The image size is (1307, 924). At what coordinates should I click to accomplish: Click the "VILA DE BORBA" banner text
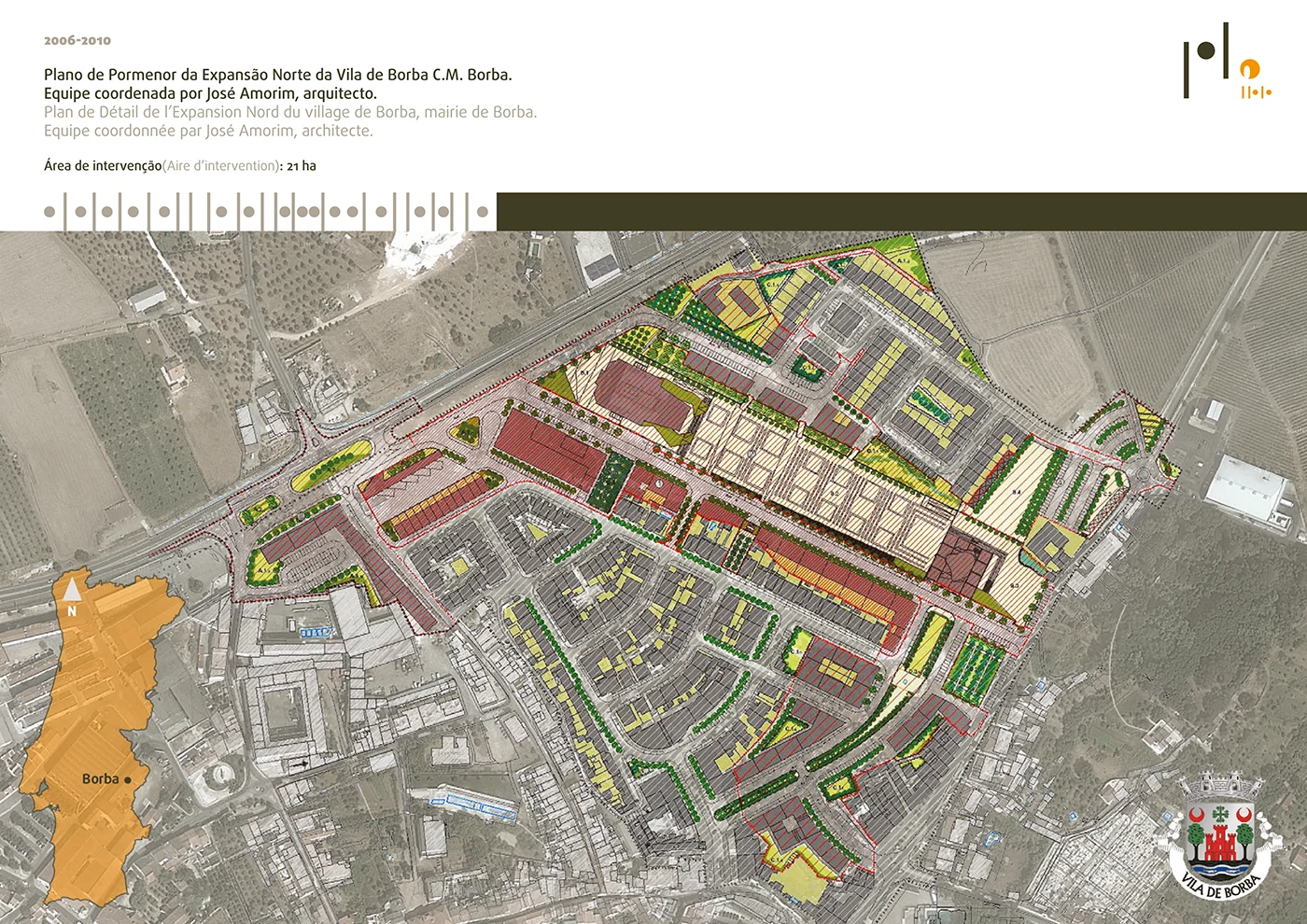1220,883
